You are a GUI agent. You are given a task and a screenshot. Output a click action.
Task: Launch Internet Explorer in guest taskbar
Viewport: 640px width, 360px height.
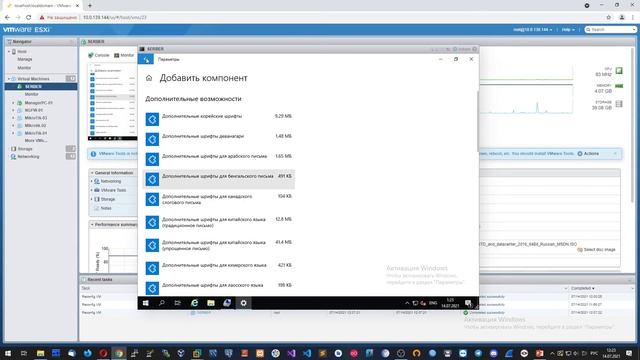tap(195, 303)
